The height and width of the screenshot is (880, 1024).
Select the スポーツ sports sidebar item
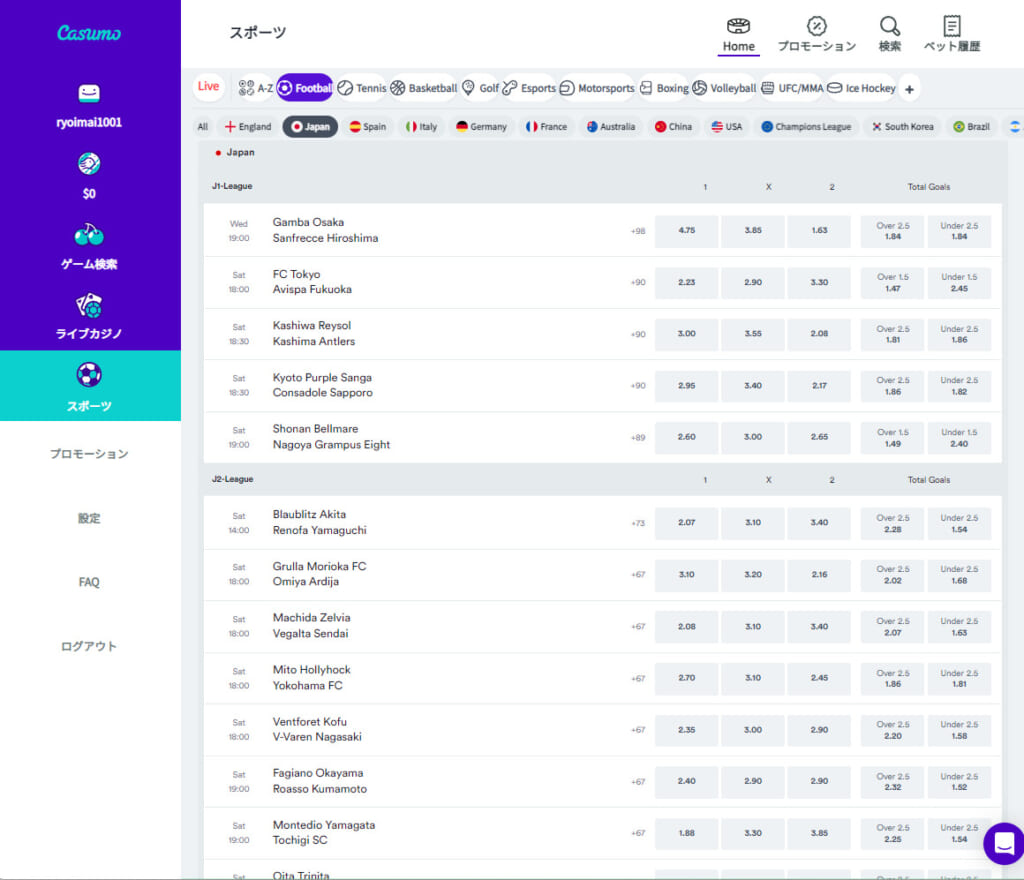click(90, 386)
